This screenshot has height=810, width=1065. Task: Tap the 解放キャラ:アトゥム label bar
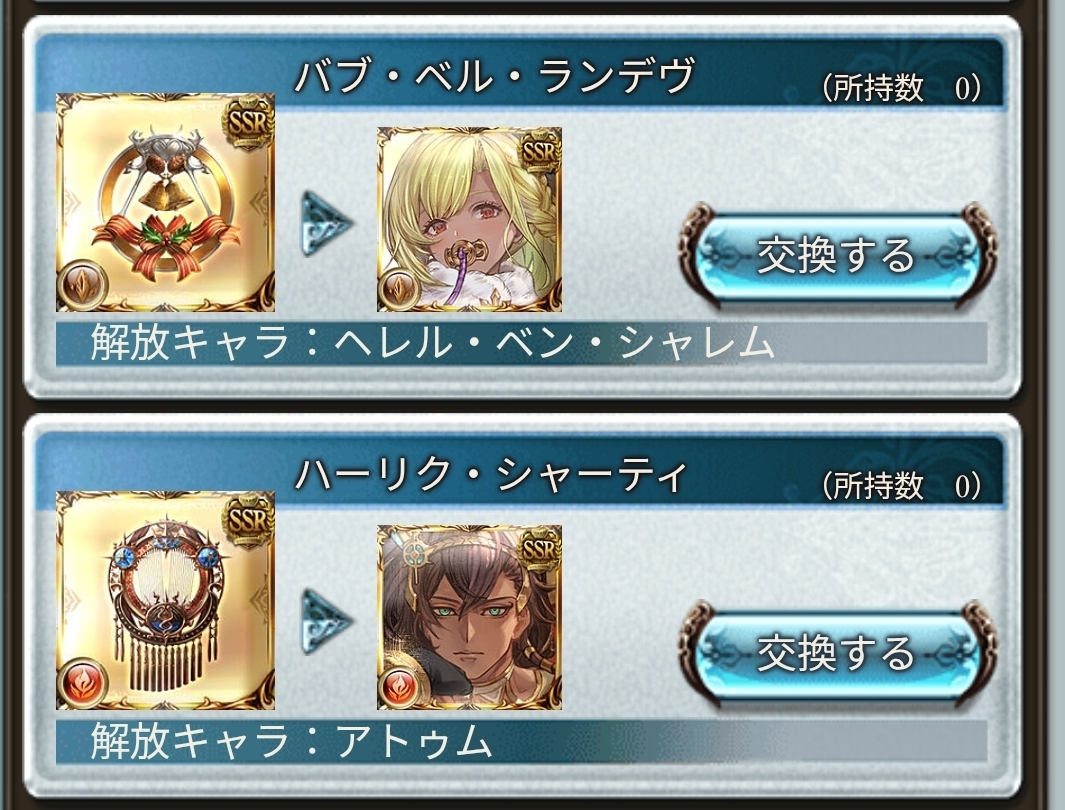click(x=521, y=740)
